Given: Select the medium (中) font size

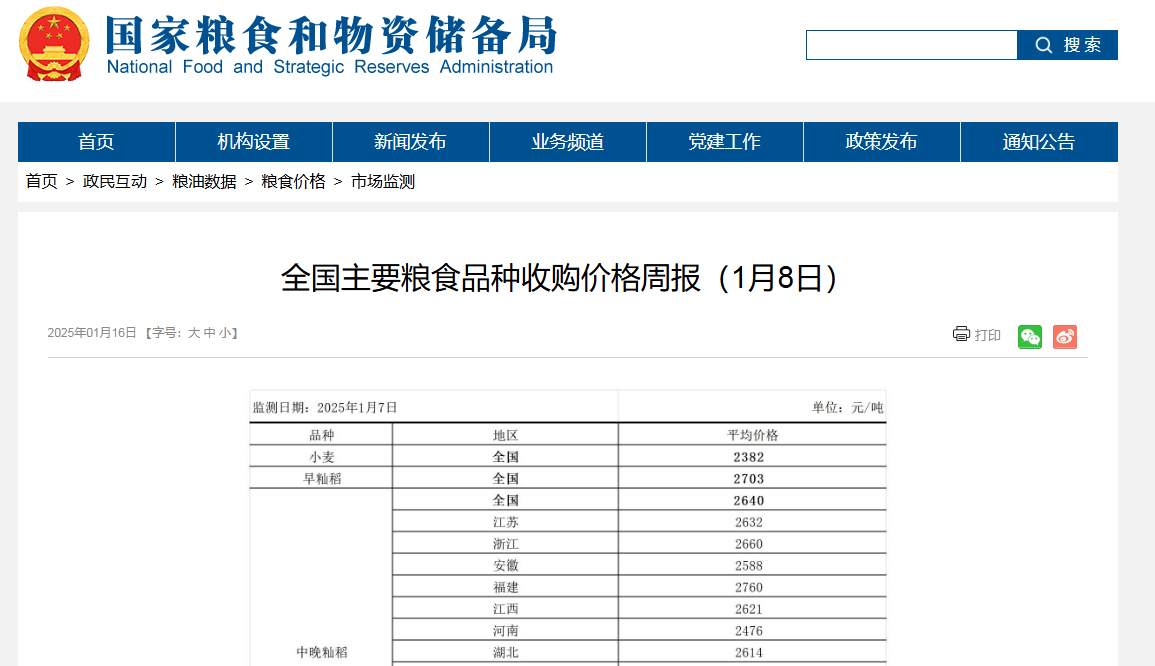Looking at the screenshot, I should pos(208,333).
